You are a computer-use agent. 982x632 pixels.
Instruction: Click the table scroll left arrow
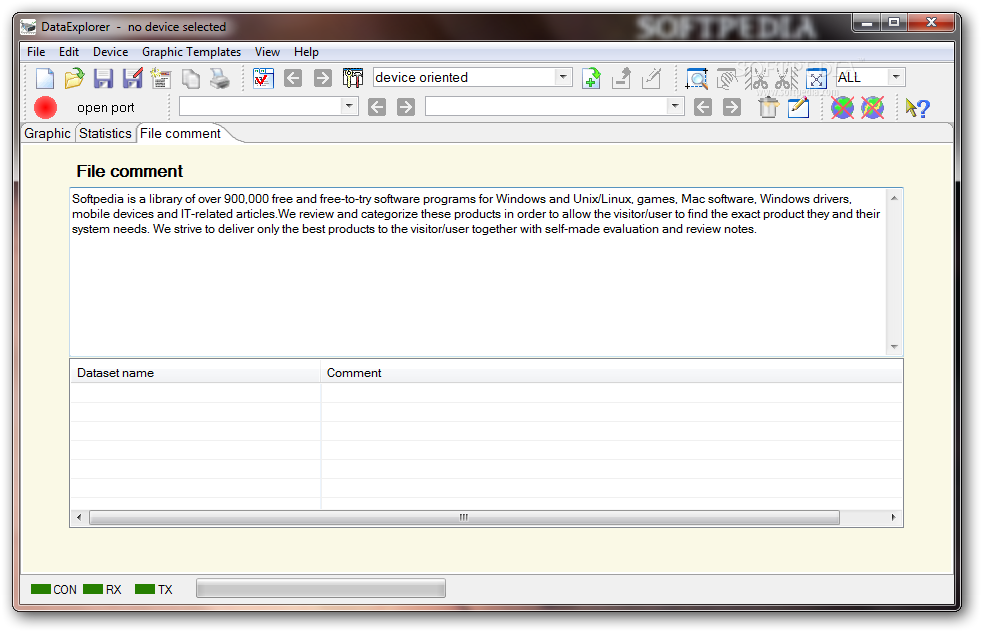point(79,517)
